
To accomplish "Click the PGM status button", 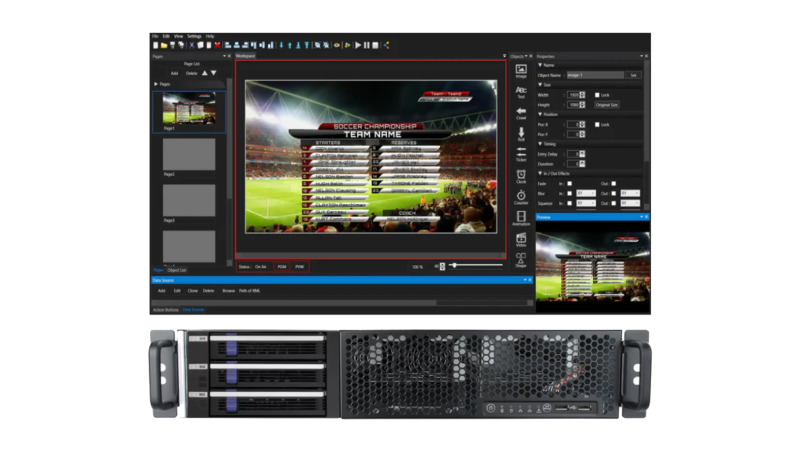I will pyautogui.click(x=282, y=267).
